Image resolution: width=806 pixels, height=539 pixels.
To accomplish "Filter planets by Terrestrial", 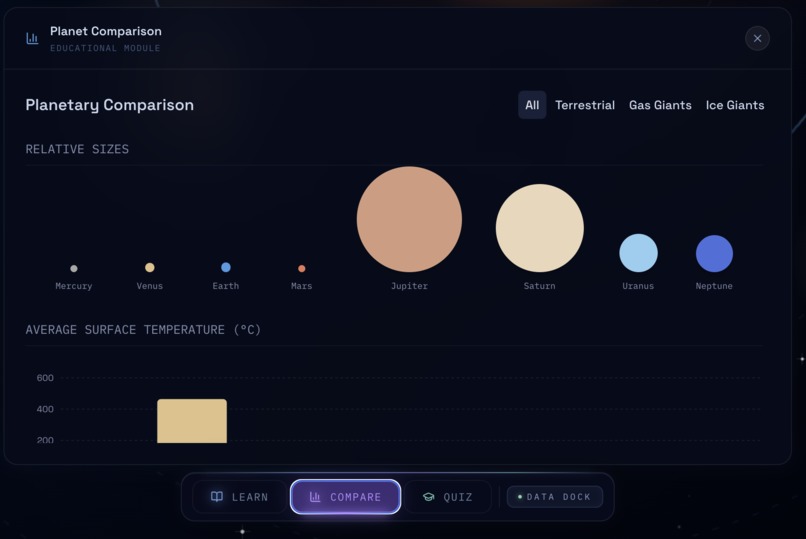I will [x=585, y=105].
